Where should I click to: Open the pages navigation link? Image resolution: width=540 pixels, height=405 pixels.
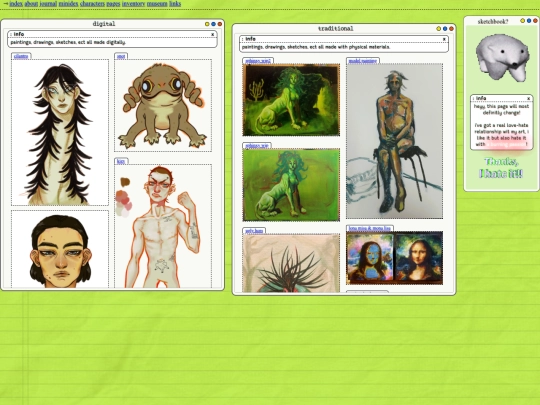[113, 4]
